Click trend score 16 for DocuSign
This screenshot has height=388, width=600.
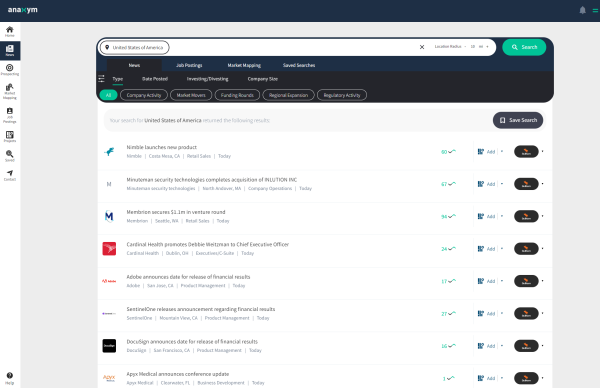[448, 346]
